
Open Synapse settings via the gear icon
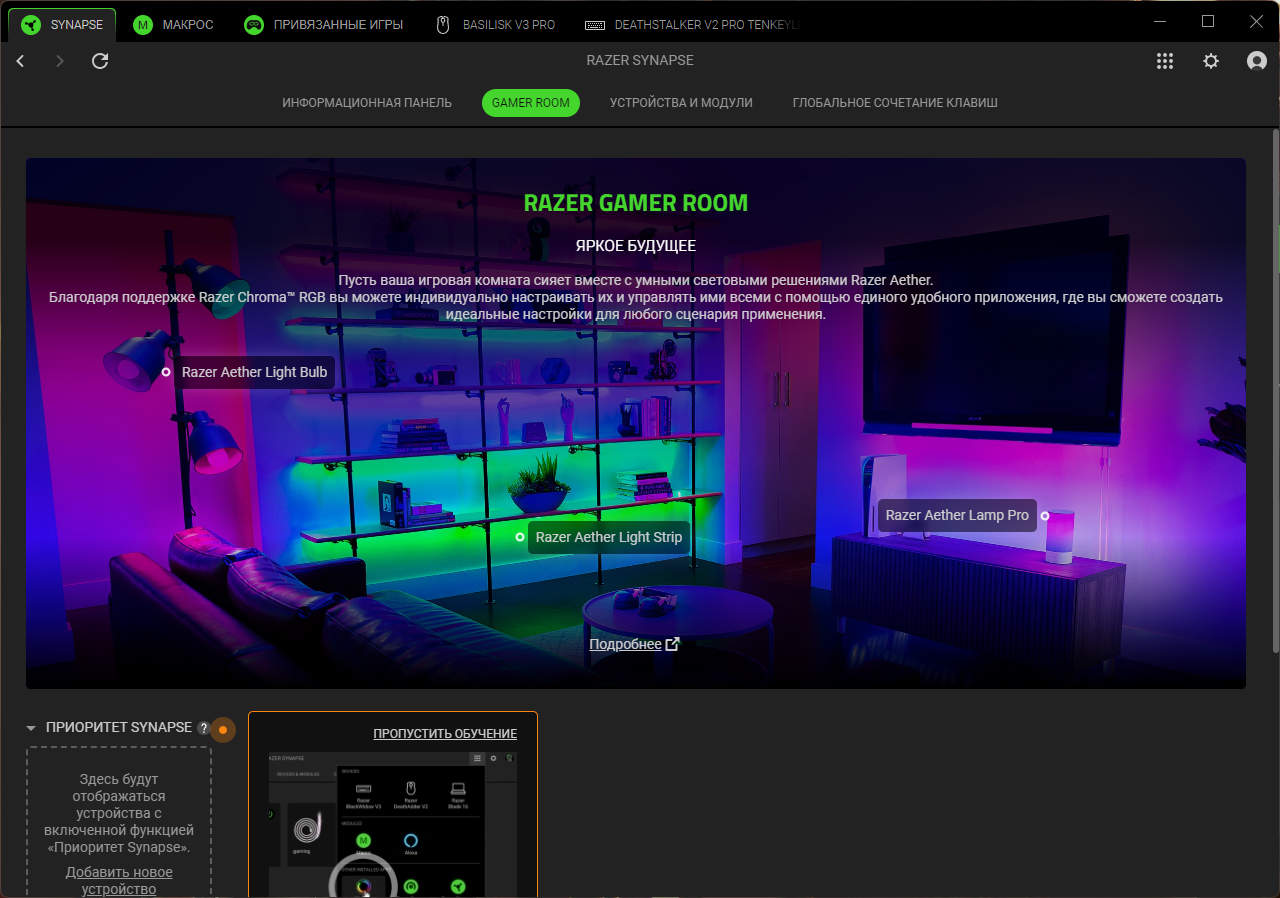1211,61
